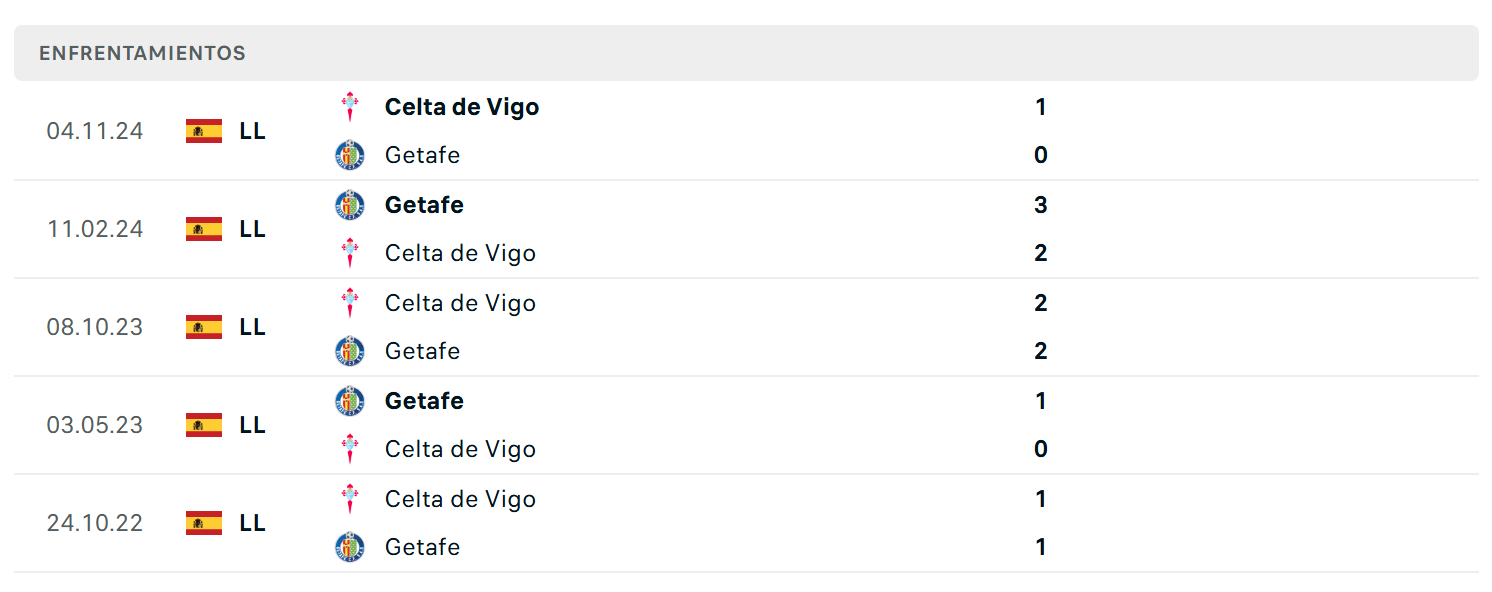Click Celta de Vigo crest in 24.10.22 match

click(349, 498)
